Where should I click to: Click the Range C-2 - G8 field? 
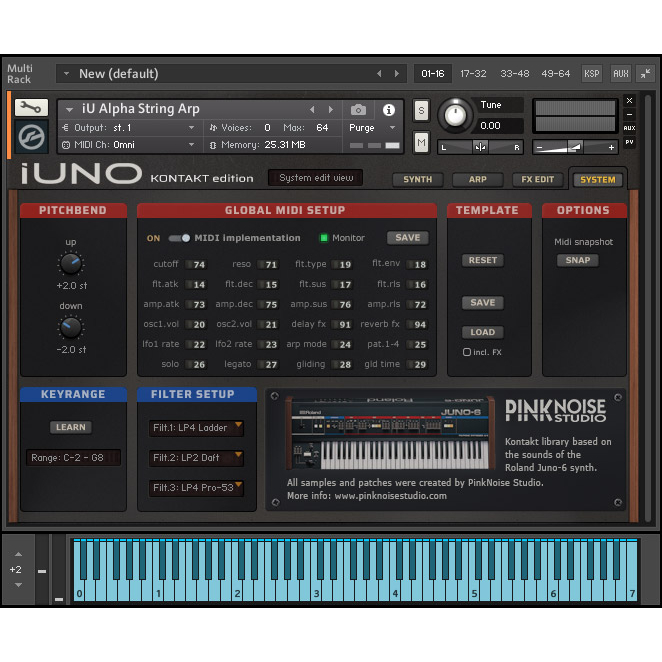tap(73, 458)
